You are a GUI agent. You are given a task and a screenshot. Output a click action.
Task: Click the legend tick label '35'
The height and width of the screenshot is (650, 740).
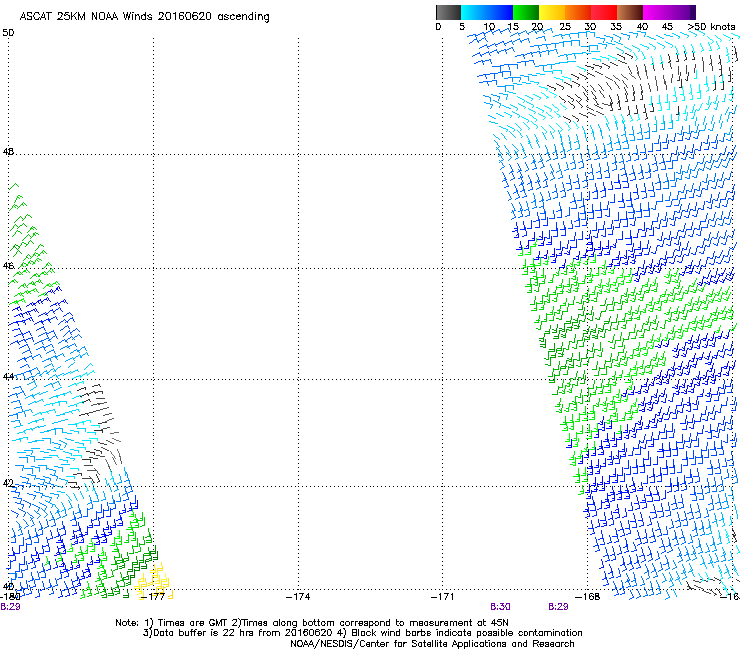click(616, 26)
